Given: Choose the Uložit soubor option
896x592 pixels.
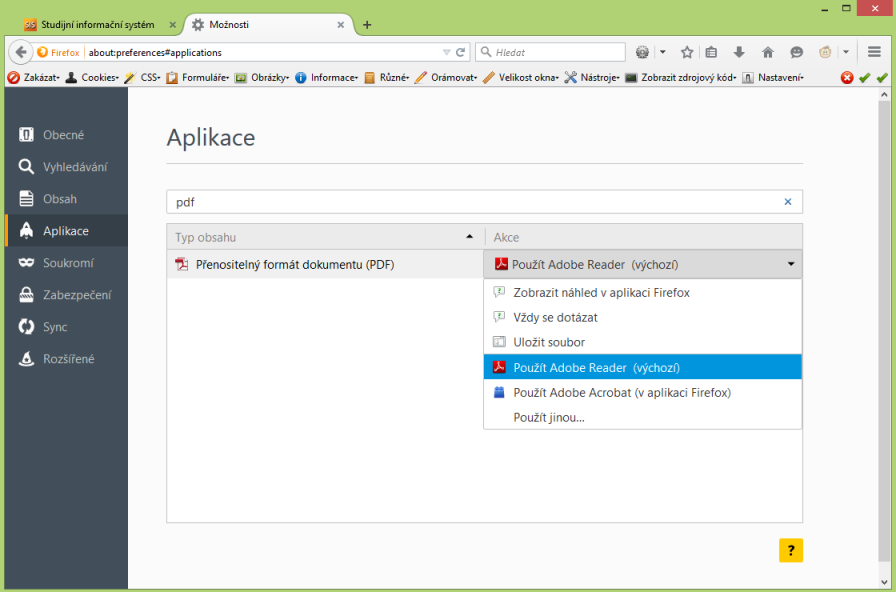Looking at the screenshot, I should pyautogui.click(x=549, y=342).
